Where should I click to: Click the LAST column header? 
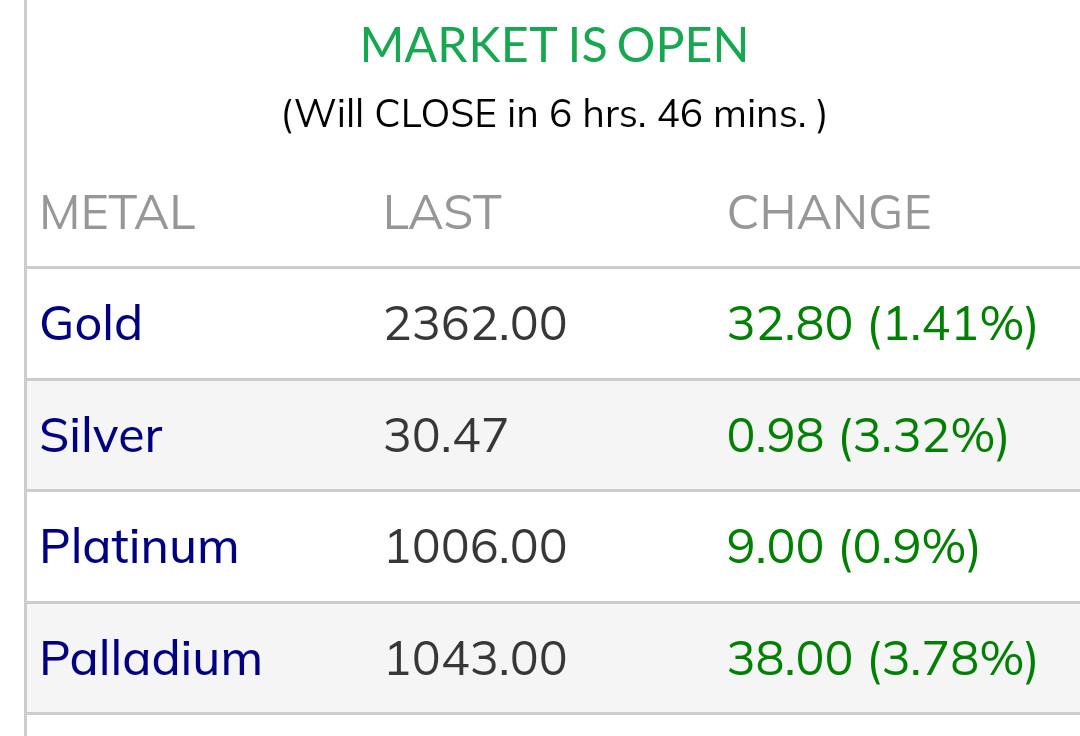(442, 213)
